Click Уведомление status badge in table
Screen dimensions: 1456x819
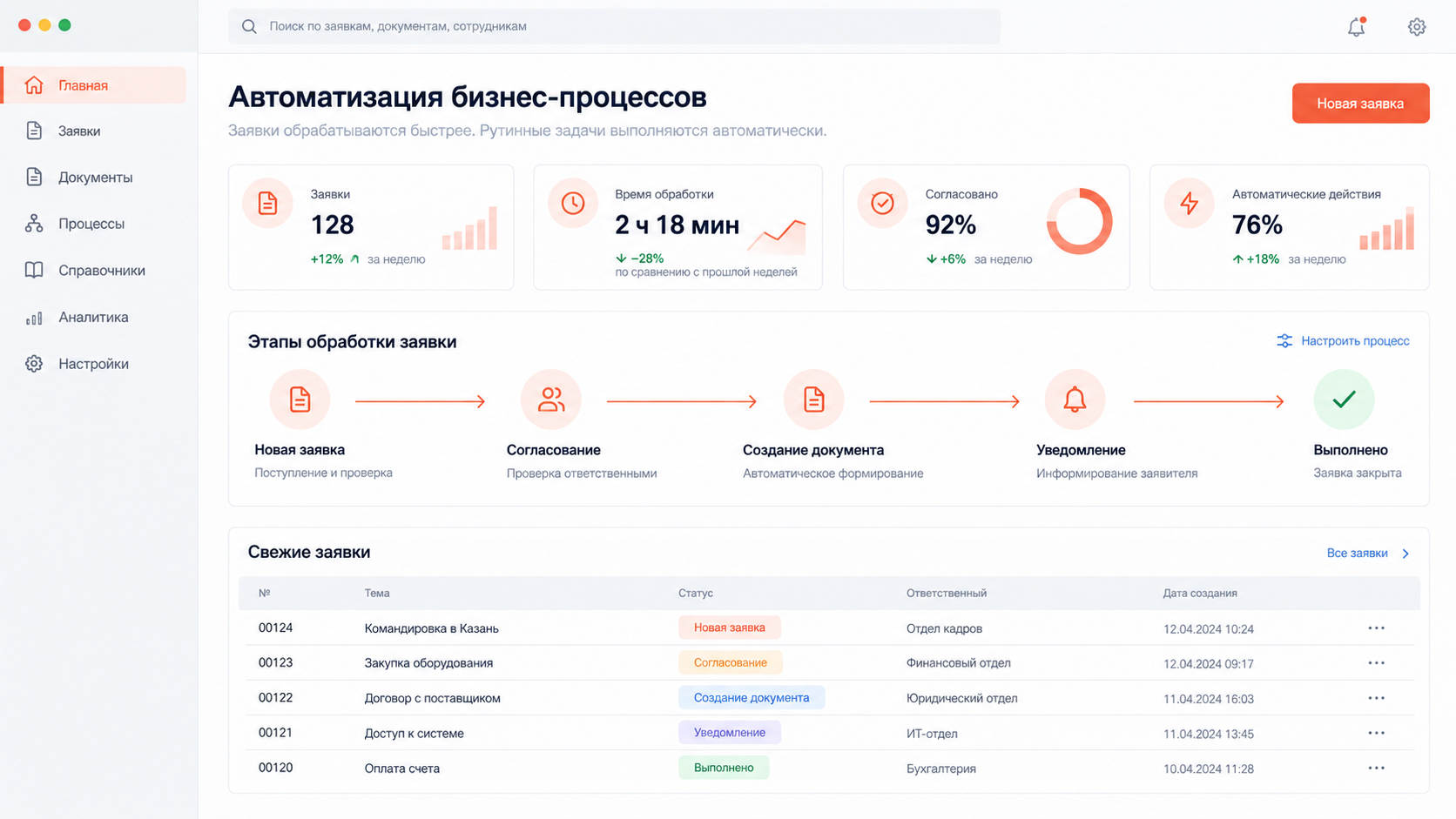coord(730,732)
